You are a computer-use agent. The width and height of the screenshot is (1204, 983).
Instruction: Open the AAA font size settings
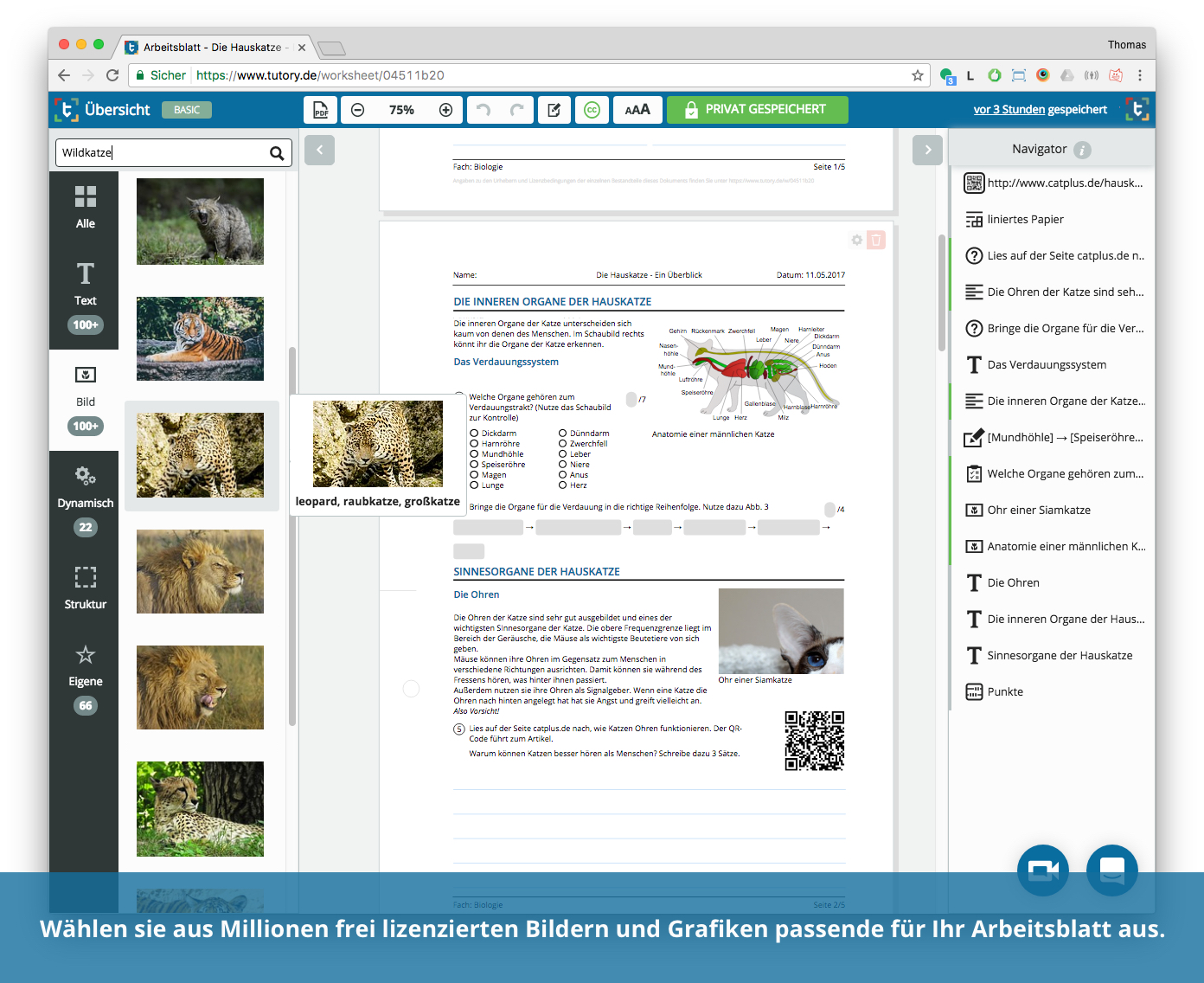637,110
